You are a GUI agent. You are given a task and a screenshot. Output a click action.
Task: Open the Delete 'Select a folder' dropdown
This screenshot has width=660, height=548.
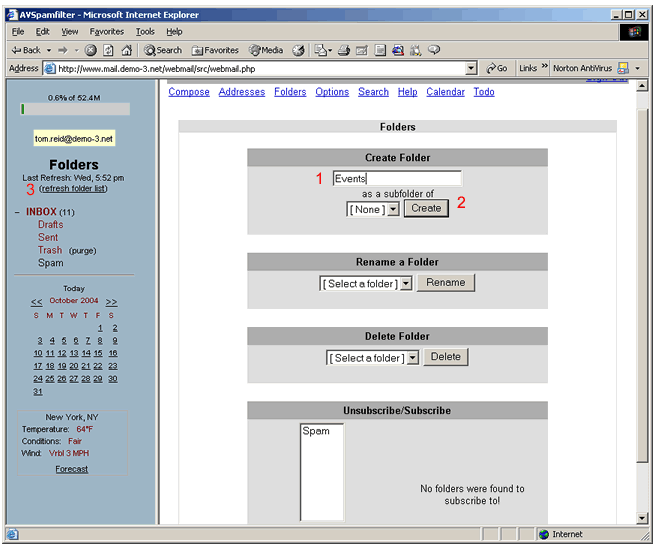(x=372, y=358)
